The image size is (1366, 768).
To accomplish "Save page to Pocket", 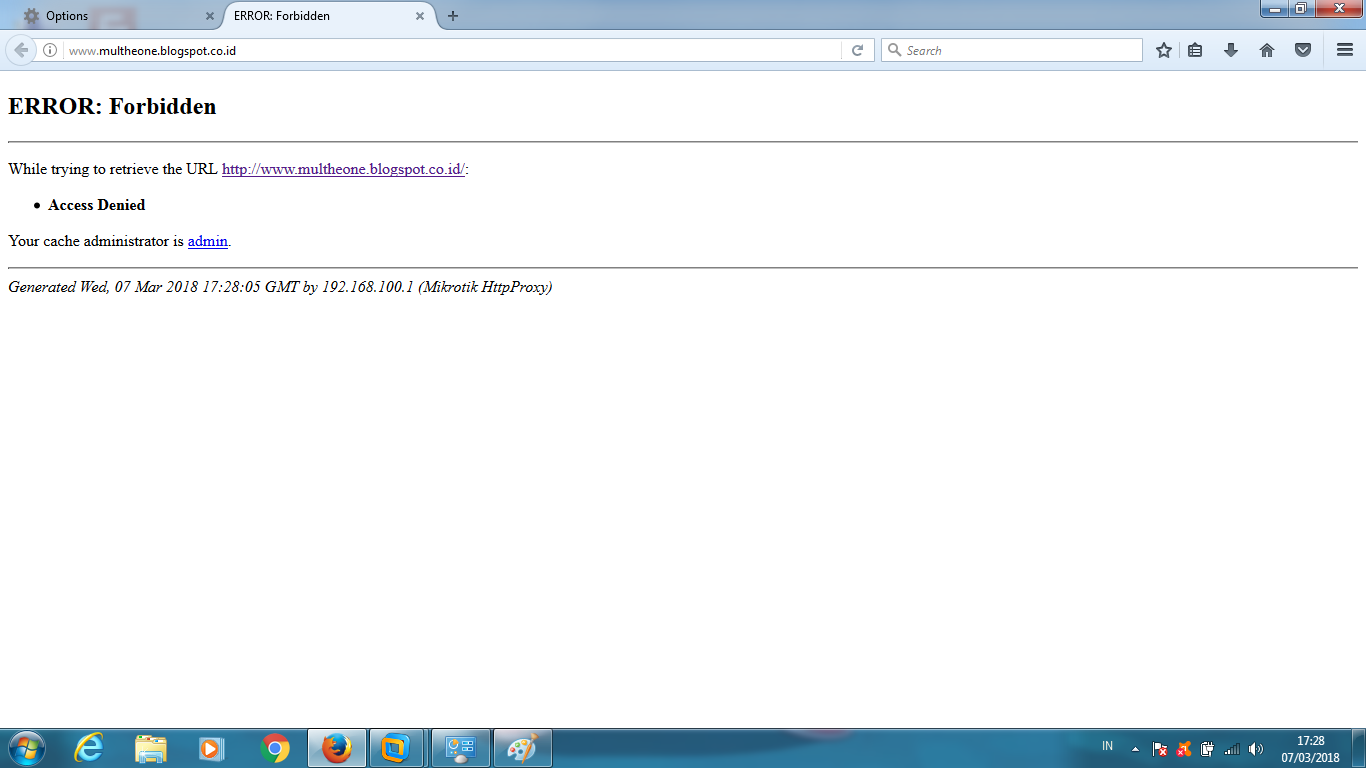I will pyautogui.click(x=1303, y=50).
